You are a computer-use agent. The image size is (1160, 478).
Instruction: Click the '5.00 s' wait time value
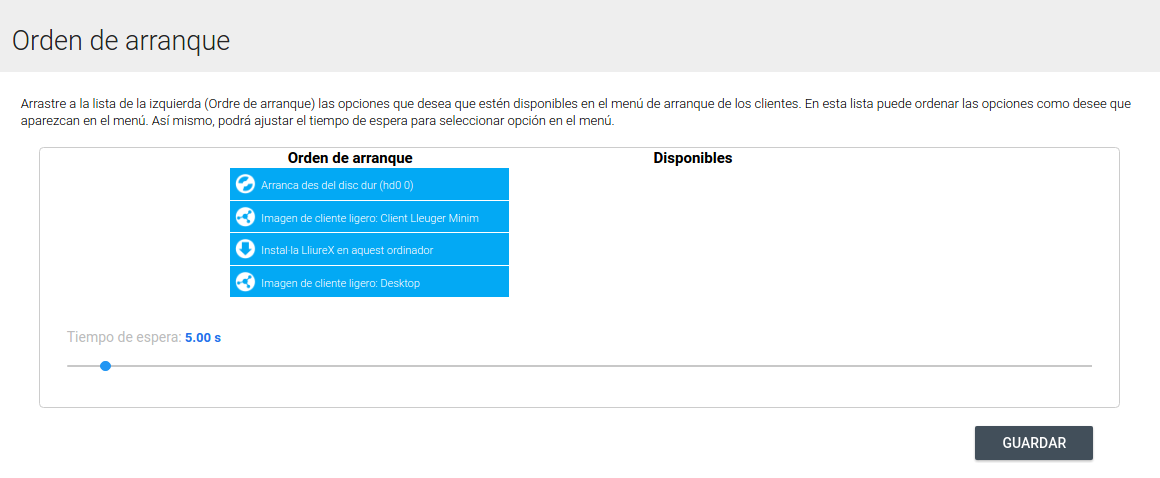coord(203,338)
